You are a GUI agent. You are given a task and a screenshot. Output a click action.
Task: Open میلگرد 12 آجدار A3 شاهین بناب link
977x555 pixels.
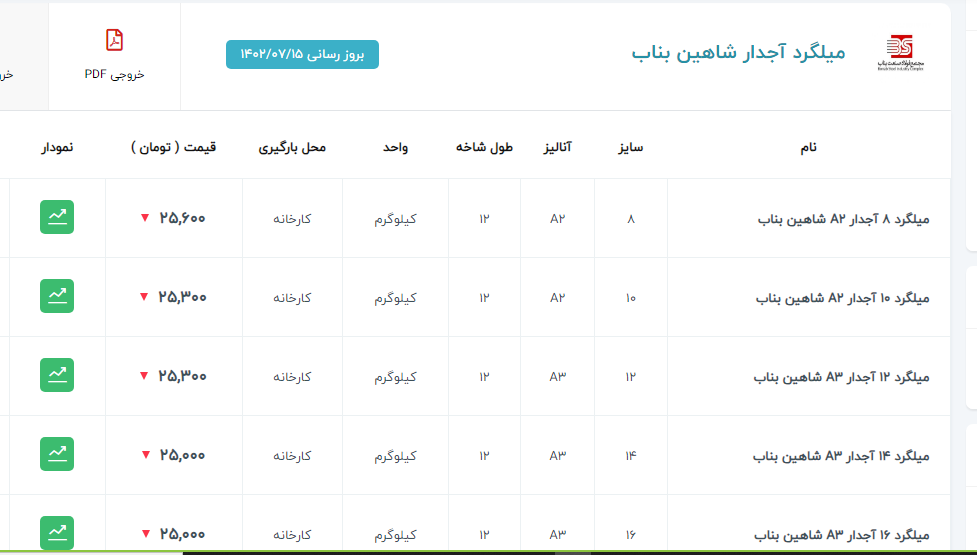click(x=841, y=377)
